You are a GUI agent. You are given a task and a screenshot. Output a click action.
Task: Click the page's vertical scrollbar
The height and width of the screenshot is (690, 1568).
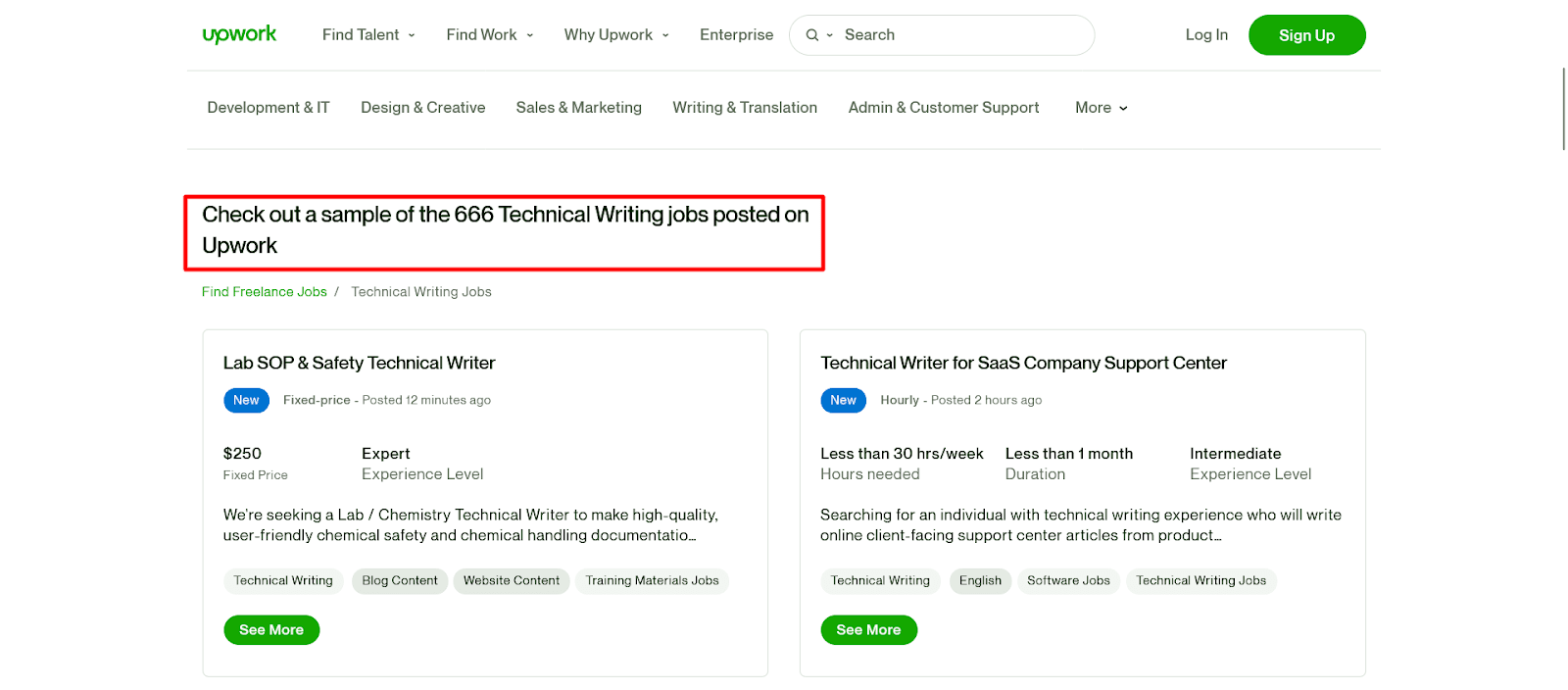click(1563, 108)
